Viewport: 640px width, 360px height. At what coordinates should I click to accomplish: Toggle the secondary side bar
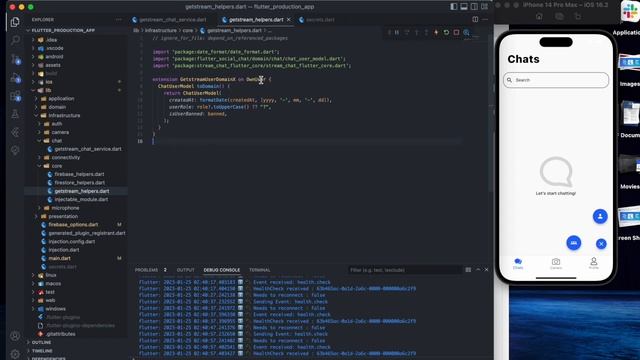(474, 7)
